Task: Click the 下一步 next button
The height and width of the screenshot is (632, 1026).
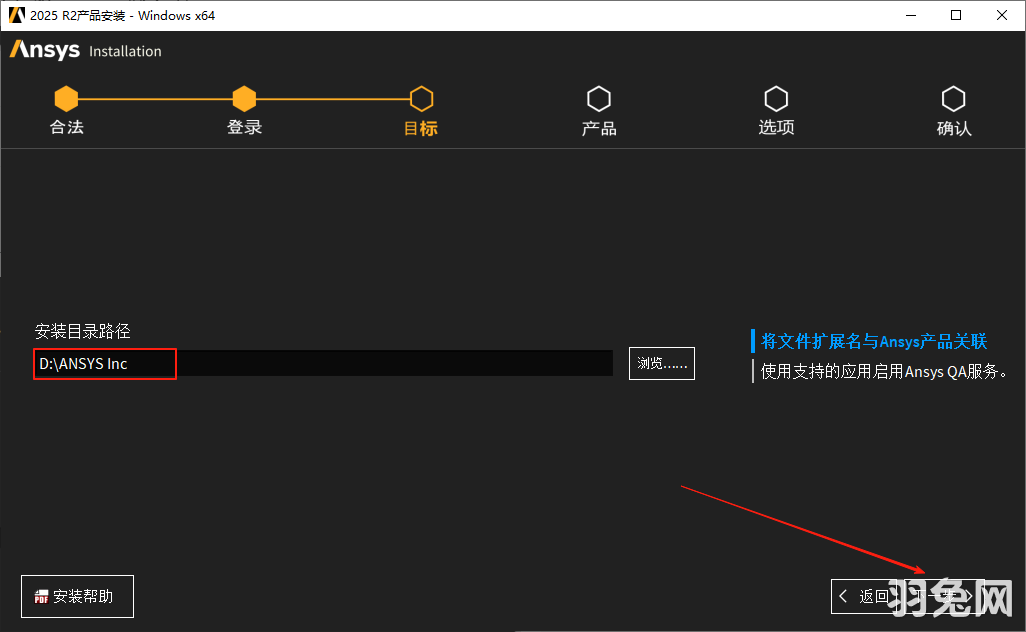Action: coord(940,596)
